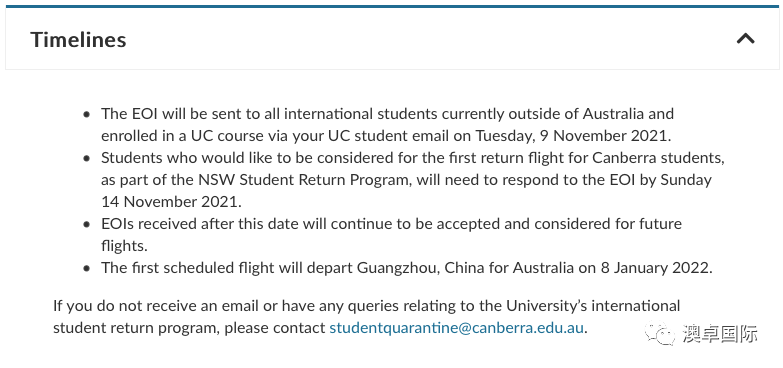Click the Timelines accordion heading text

click(x=78, y=39)
